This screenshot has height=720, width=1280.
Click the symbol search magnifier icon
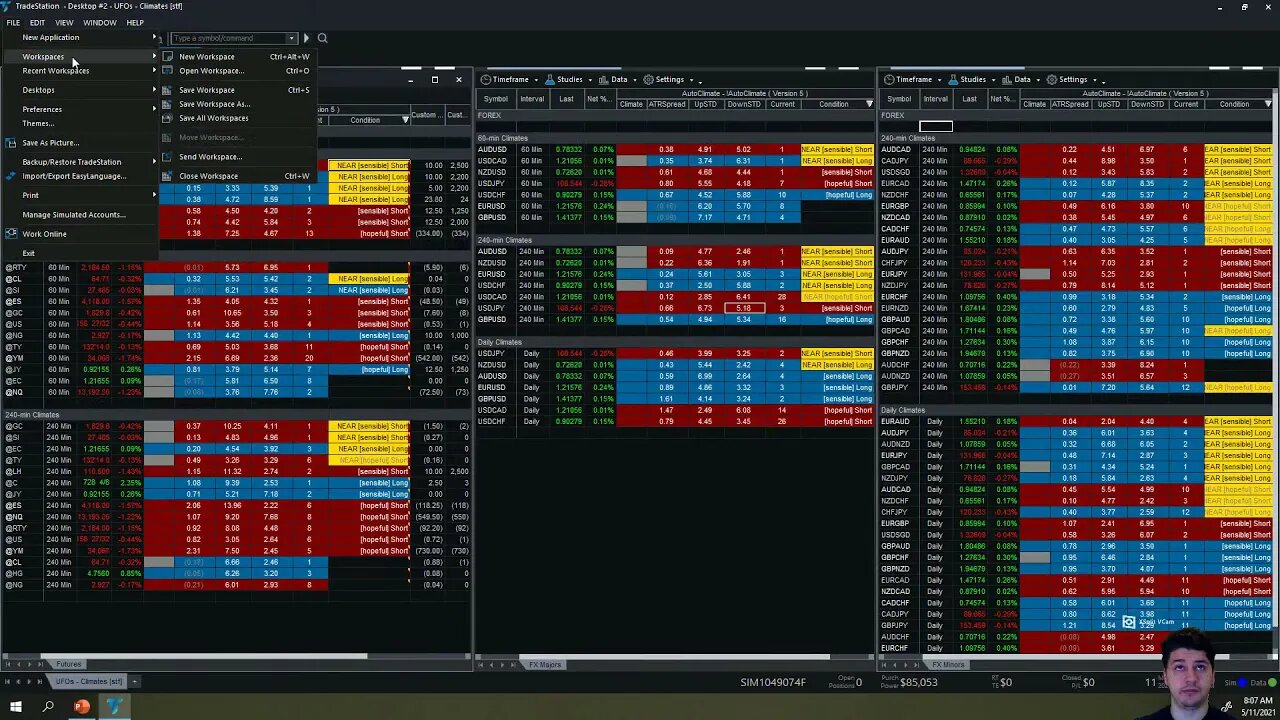click(x=322, y=38)
